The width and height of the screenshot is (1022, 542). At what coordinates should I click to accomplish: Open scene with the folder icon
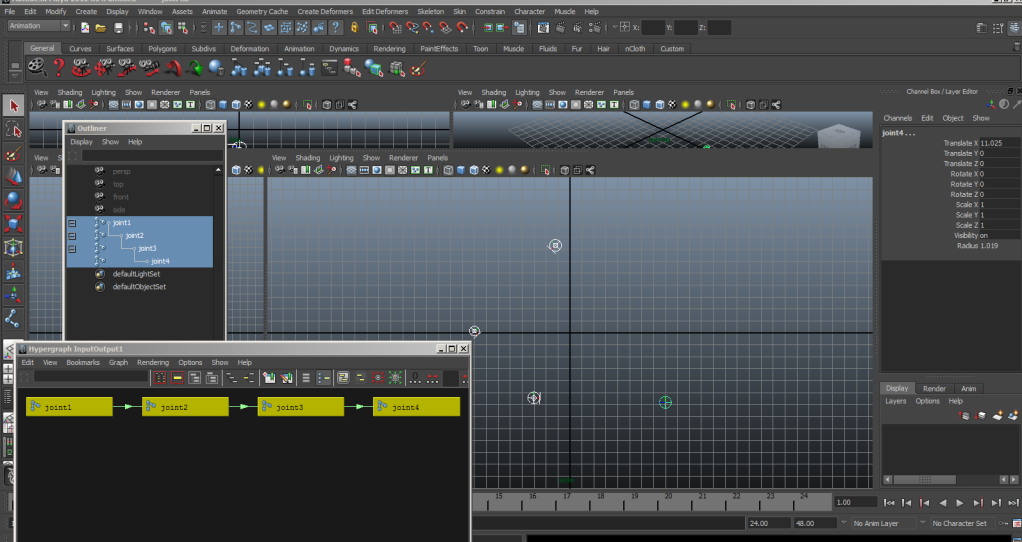click(101, 27)
